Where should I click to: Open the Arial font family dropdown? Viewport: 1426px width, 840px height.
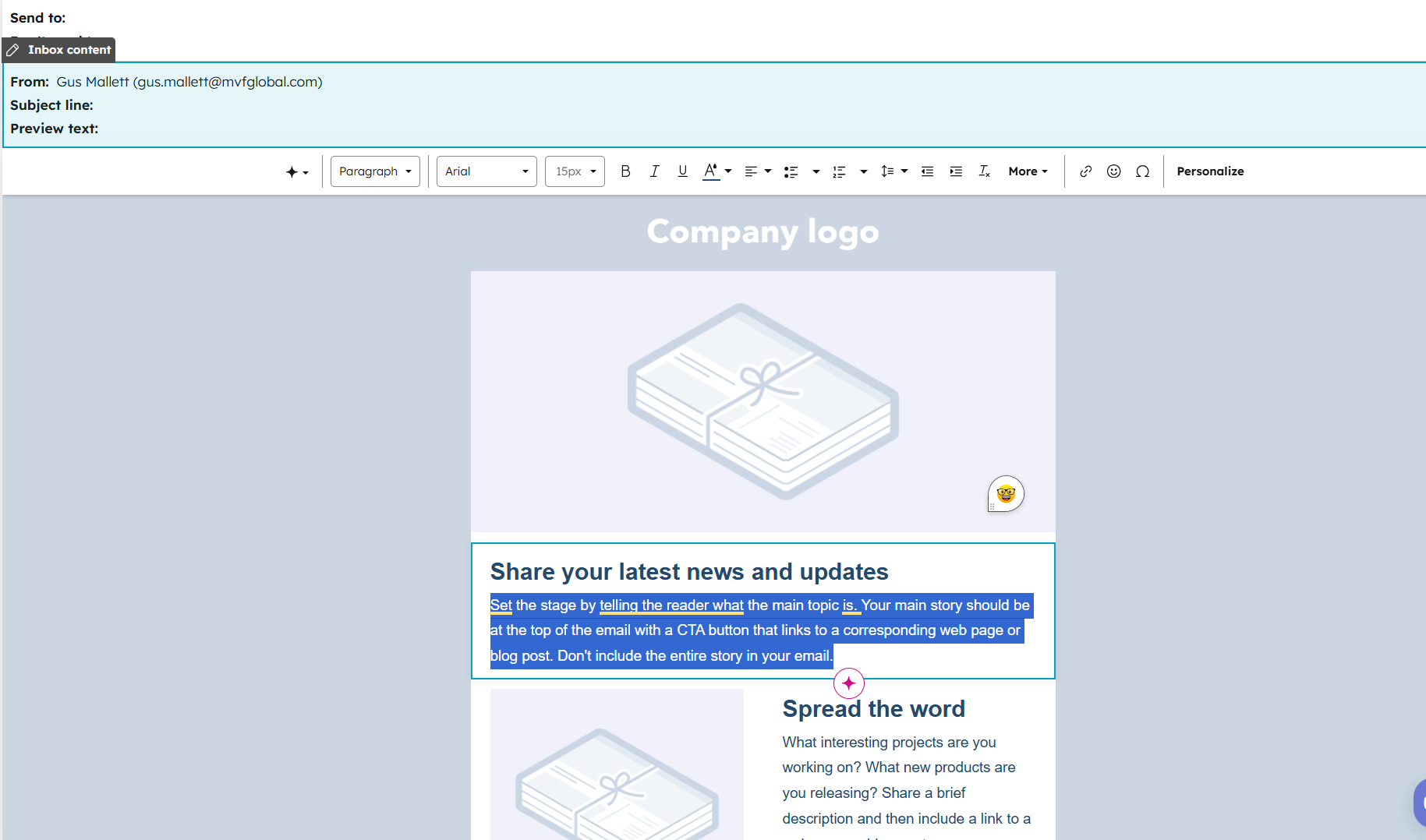pyautogui.click(x=486, y=171)
